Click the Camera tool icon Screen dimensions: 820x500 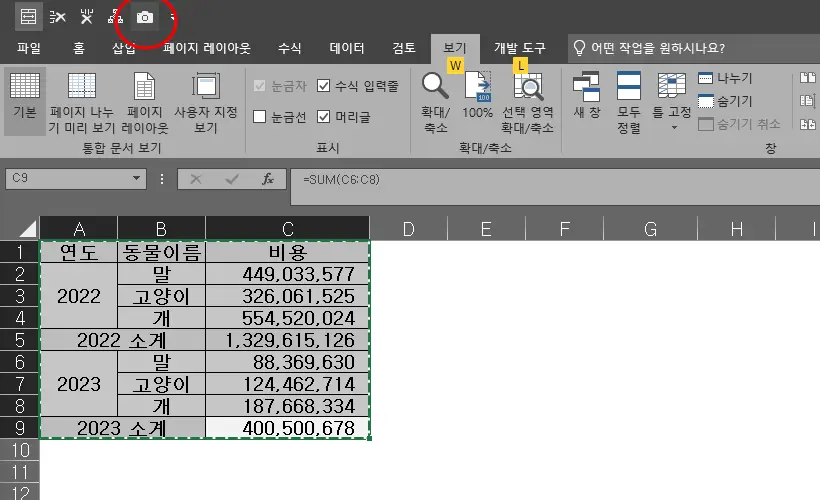click(x=145, y=18)
